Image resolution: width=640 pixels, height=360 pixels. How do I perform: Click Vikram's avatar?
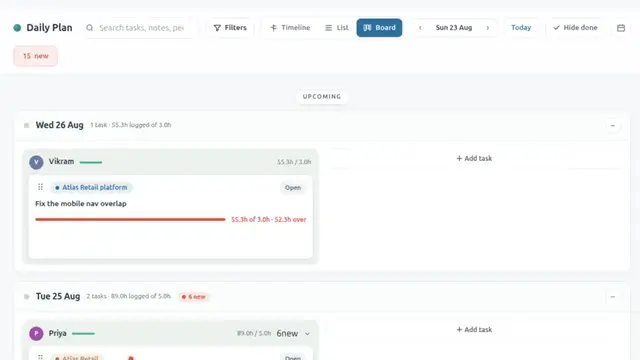click(x=36, y=162)
